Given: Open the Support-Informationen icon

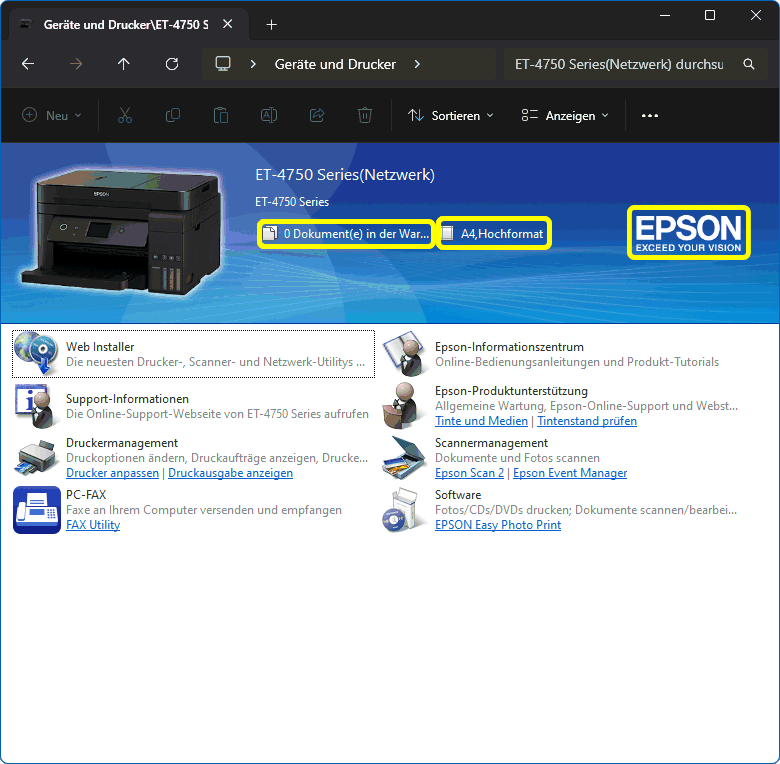Looking at the screenshot, I should 37,405.
